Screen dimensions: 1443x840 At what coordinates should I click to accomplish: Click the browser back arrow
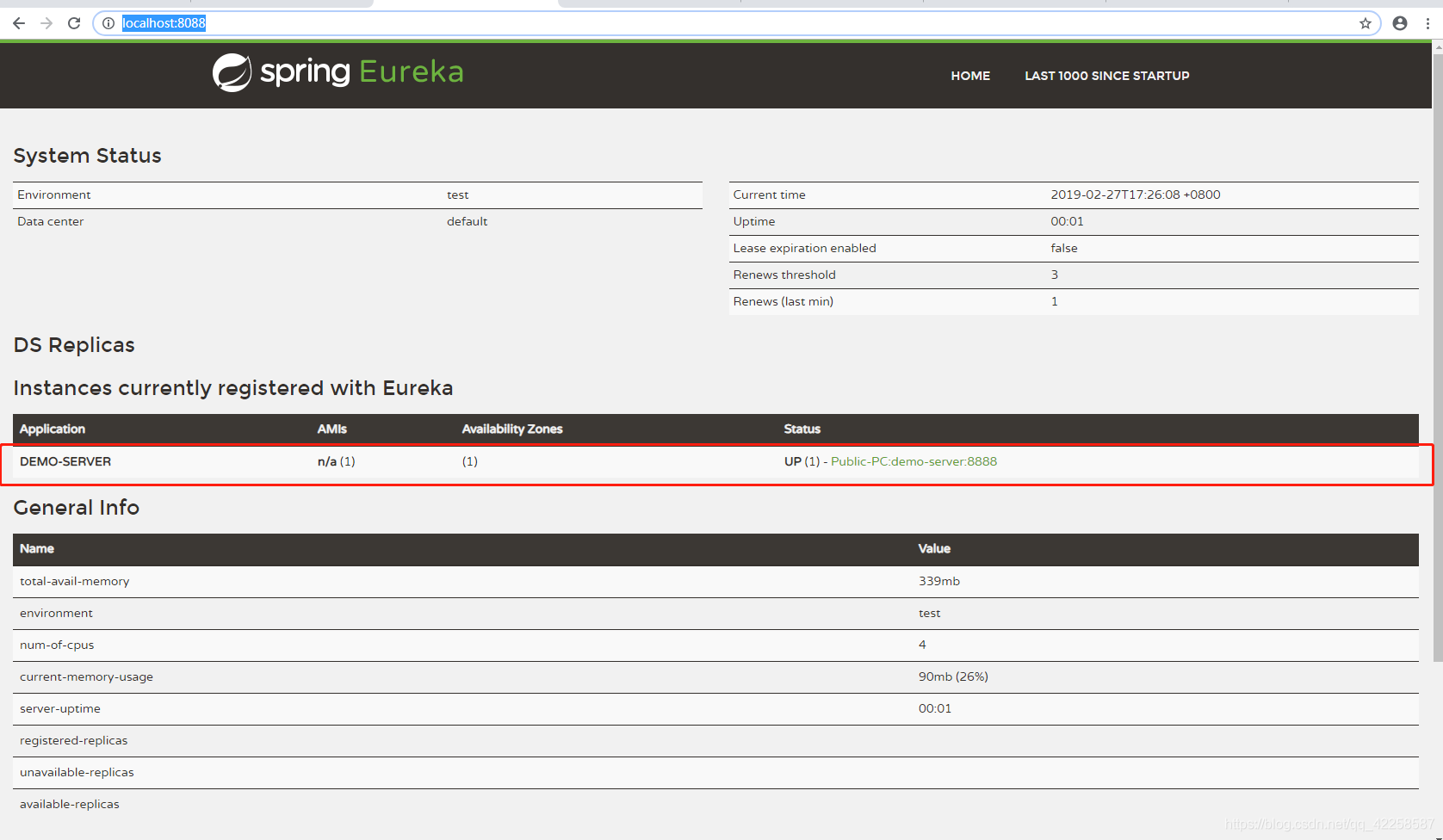point(19,23)
